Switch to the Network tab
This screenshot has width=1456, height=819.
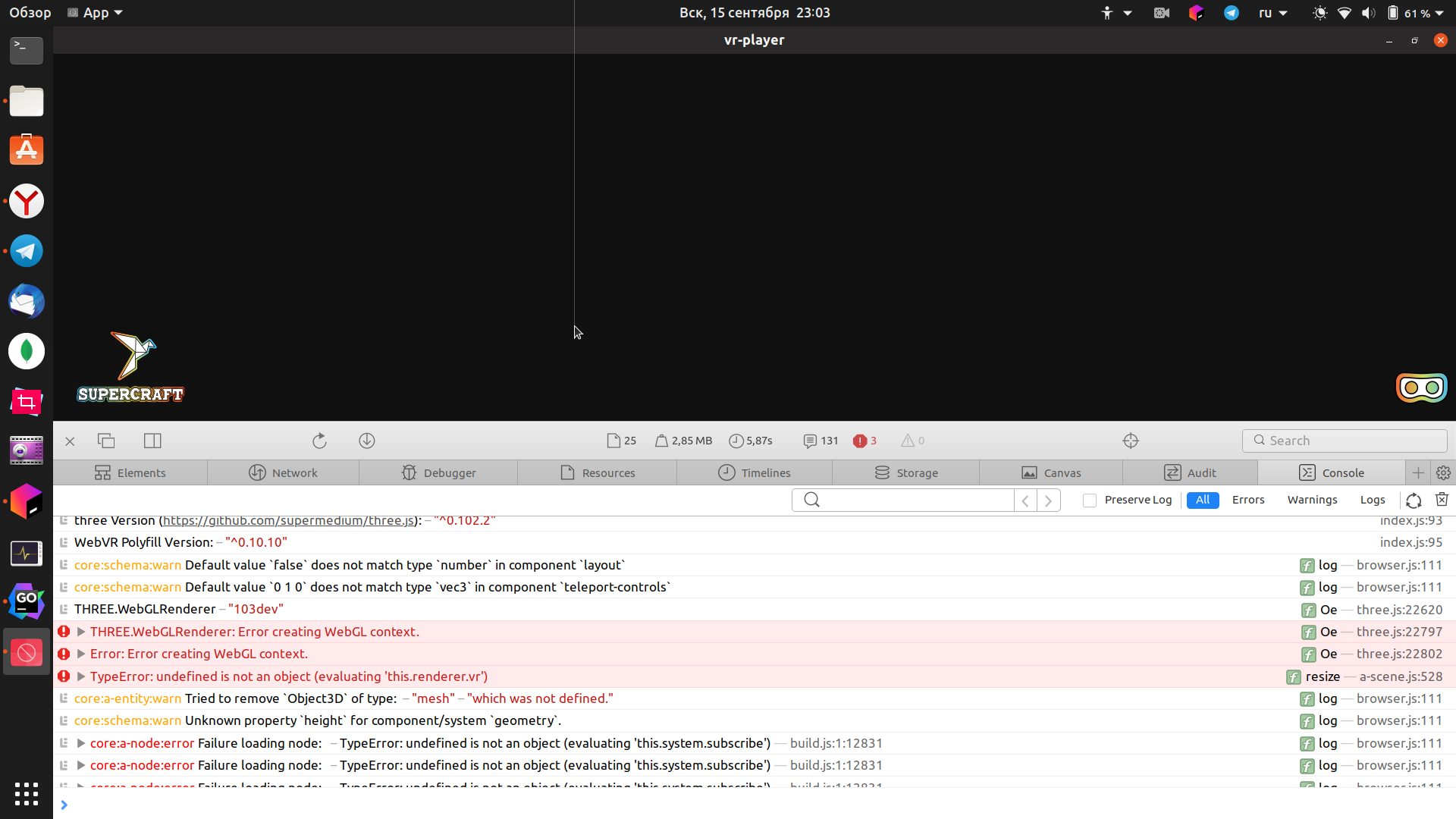tap(282, 472)
